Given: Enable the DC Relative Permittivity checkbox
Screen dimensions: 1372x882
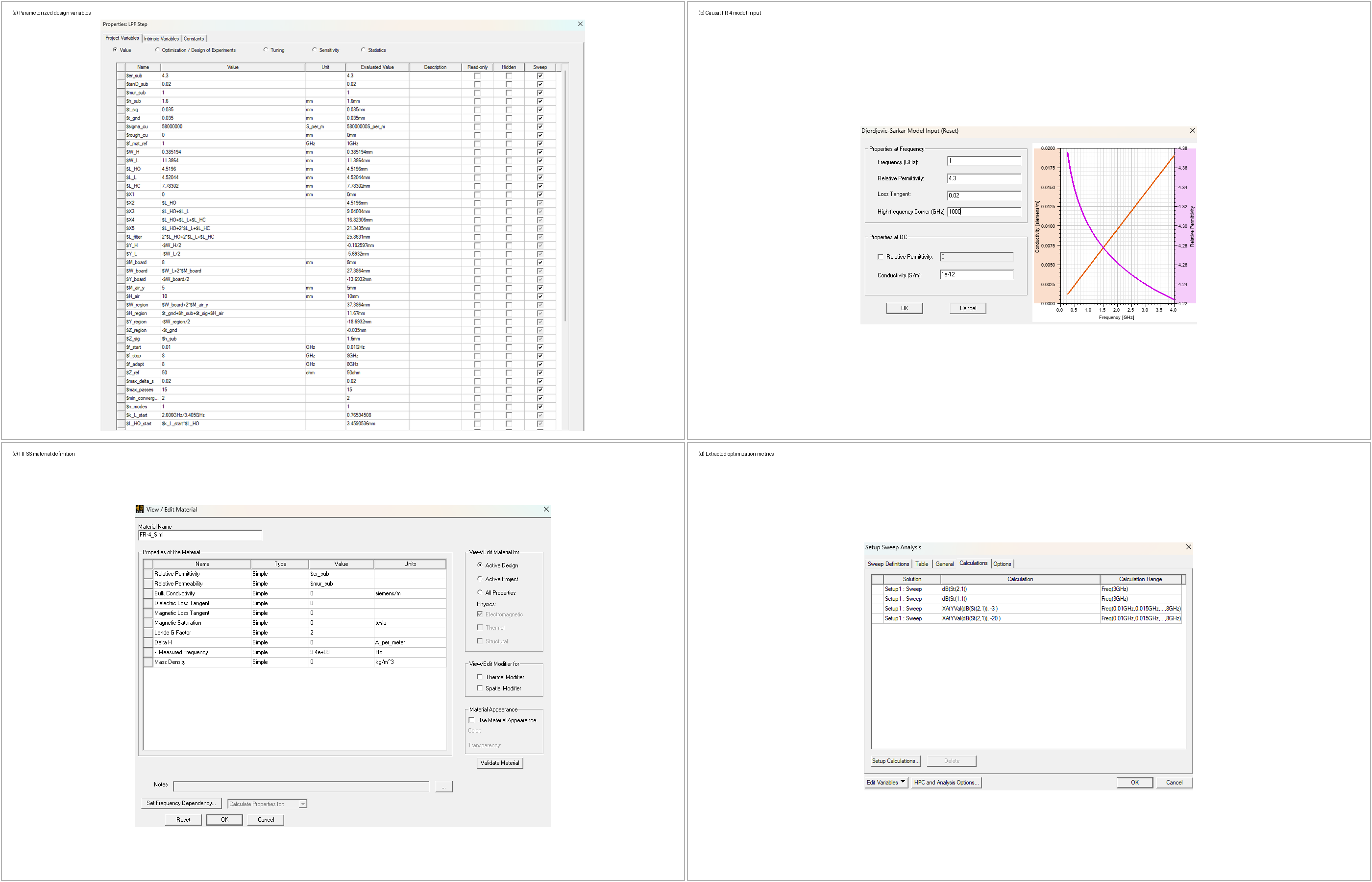Looking at the screenshot, I should 880,257.
